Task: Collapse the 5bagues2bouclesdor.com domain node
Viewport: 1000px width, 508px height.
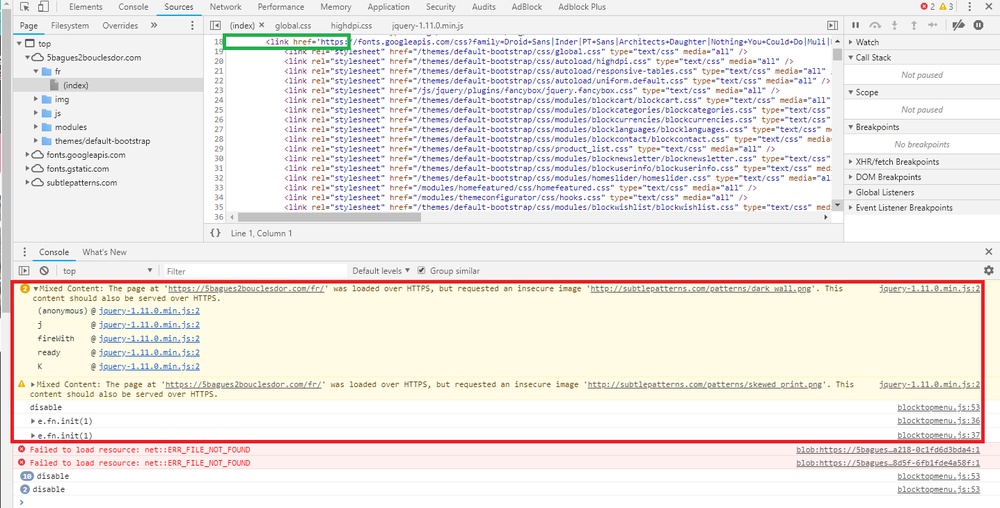Action: point(27,57)
